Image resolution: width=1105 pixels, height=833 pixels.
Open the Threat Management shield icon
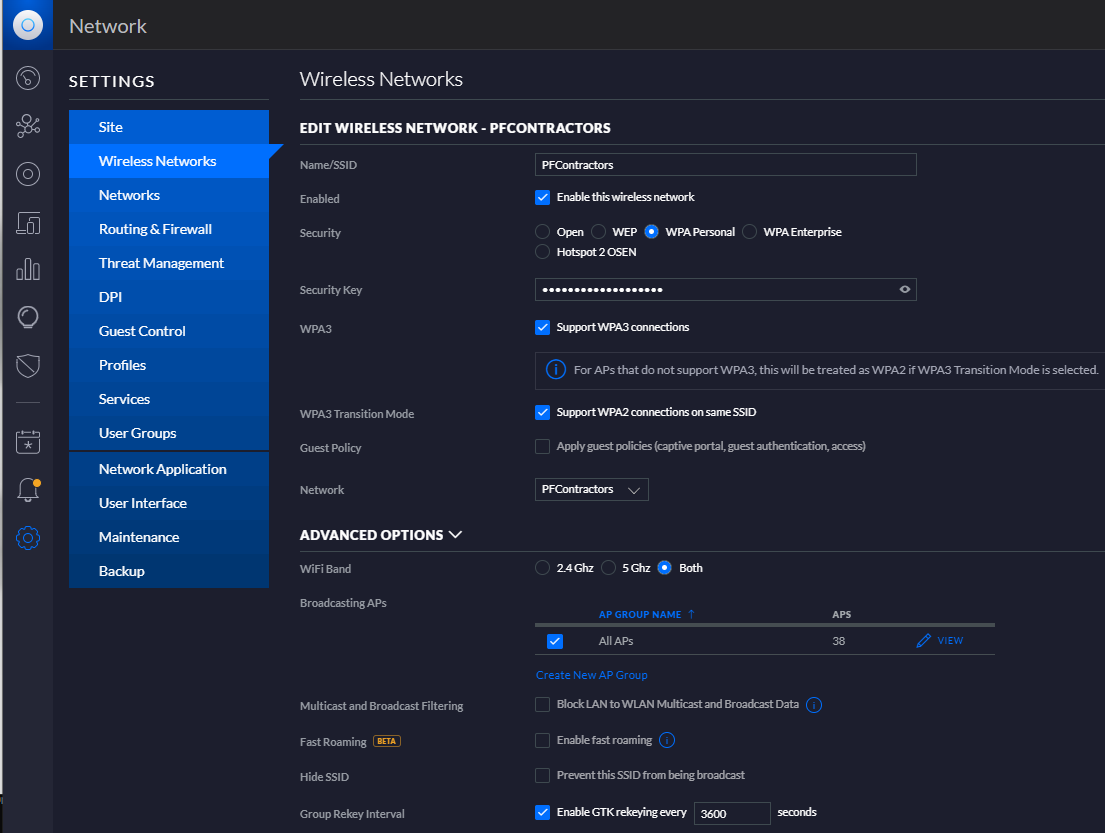click(28, 366)
